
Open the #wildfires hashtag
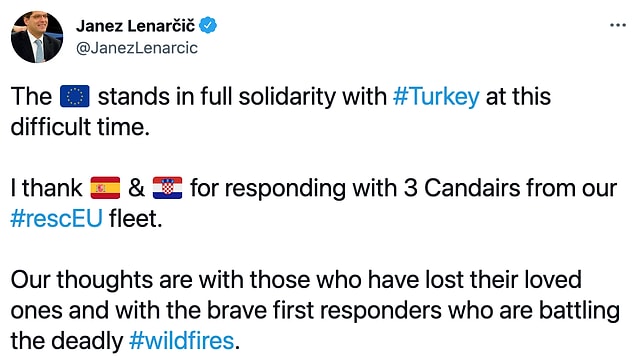point(182,340)
